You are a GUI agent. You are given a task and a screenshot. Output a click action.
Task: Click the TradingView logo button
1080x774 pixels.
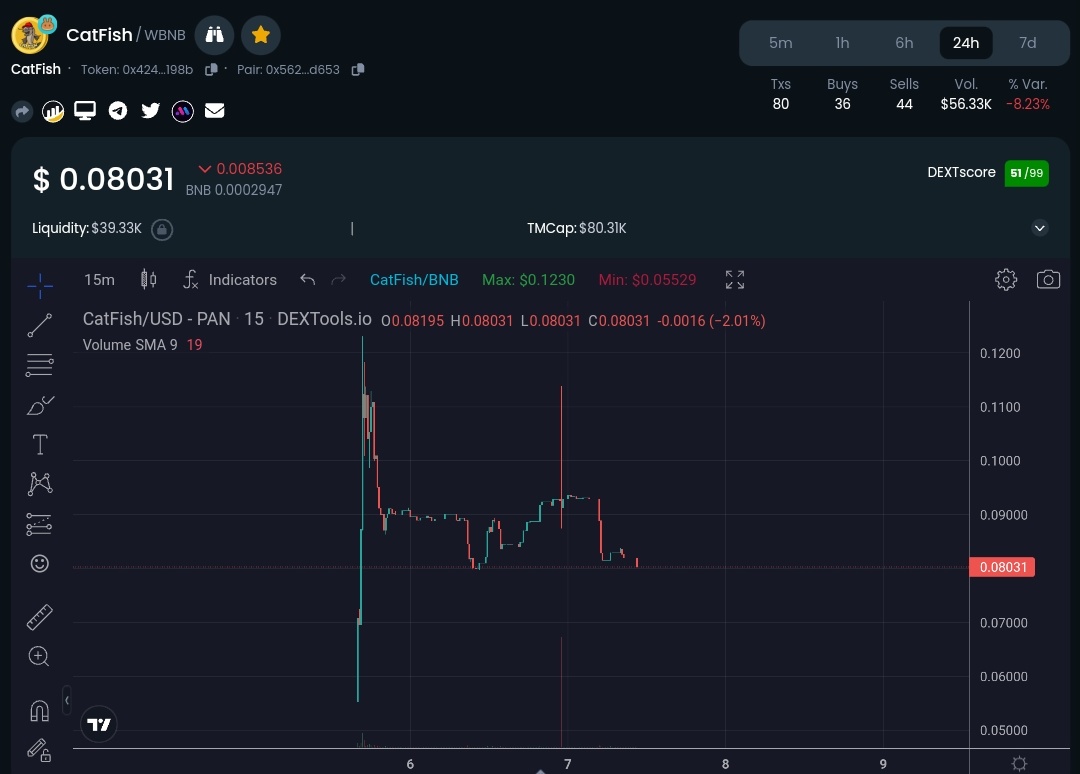[x=99, y=724]
